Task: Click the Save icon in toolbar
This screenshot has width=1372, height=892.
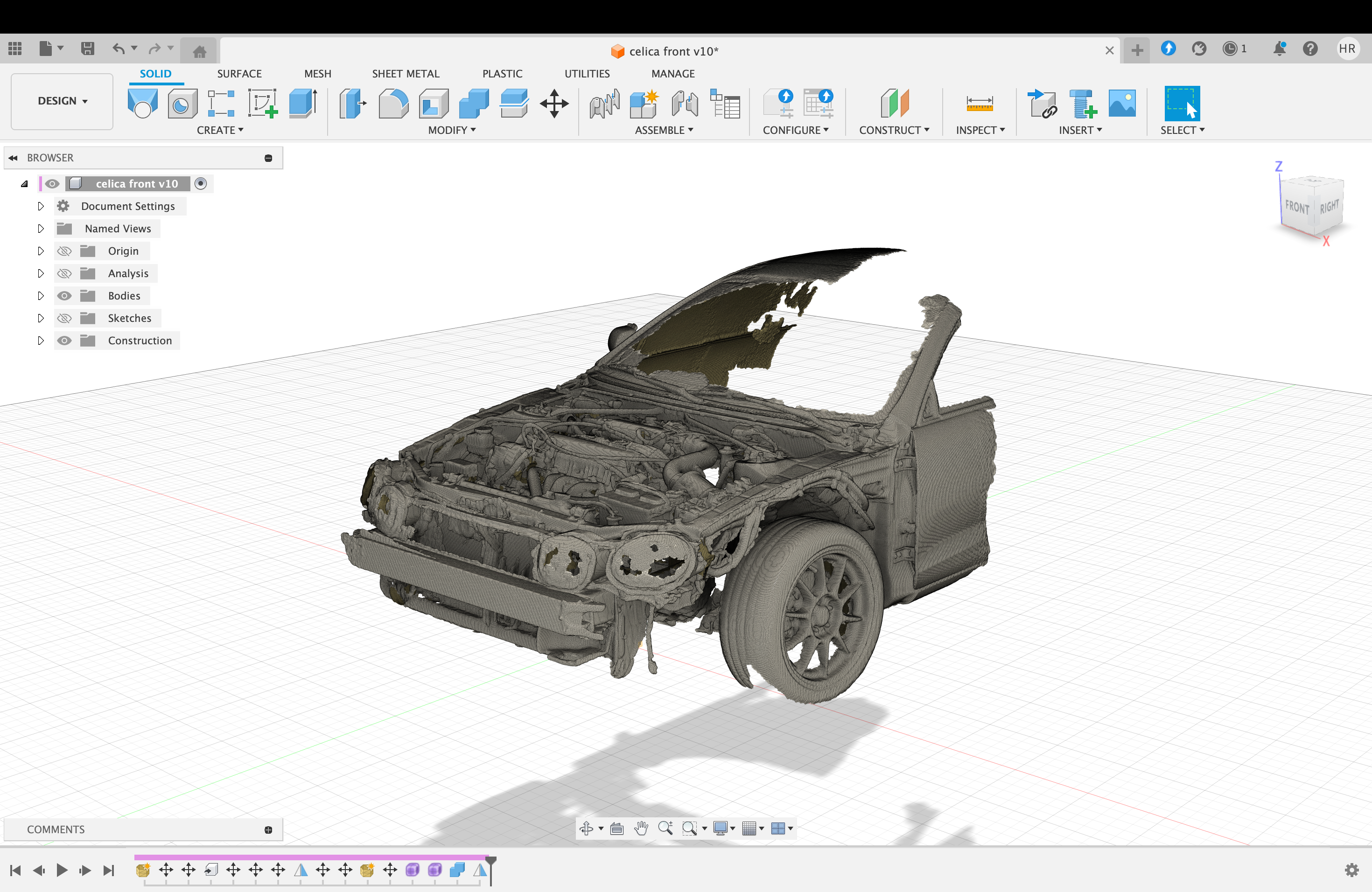Action: tap(87, 49)
